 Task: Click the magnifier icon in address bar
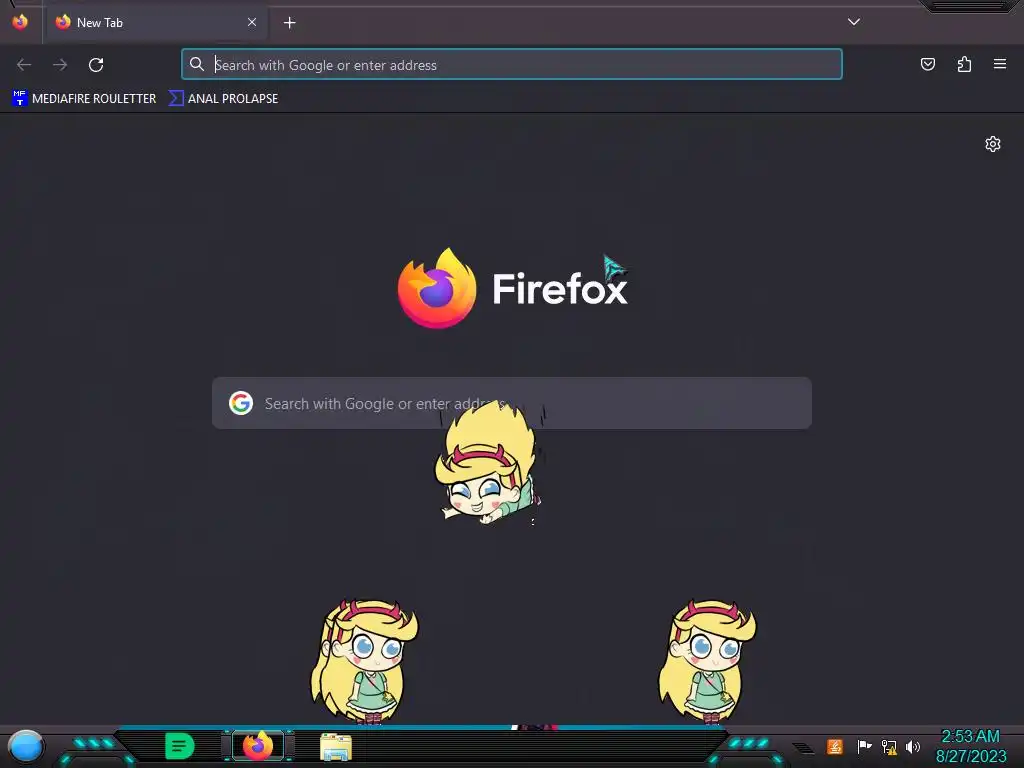[197, 64]
